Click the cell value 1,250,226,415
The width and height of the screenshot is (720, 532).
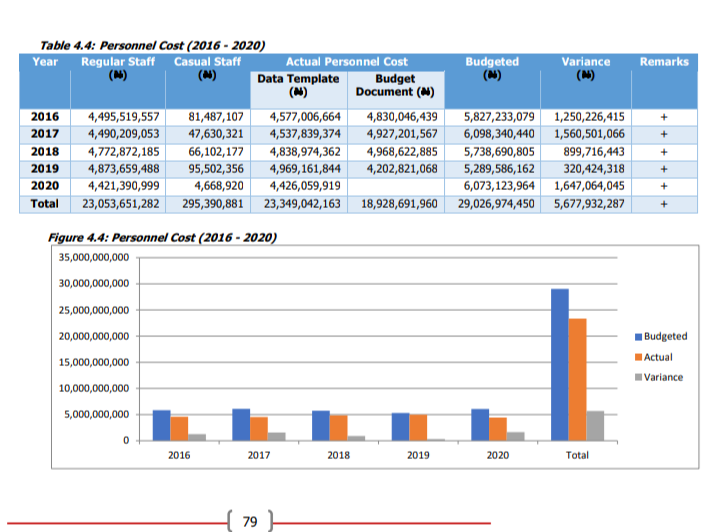click(x=589, y=117)
